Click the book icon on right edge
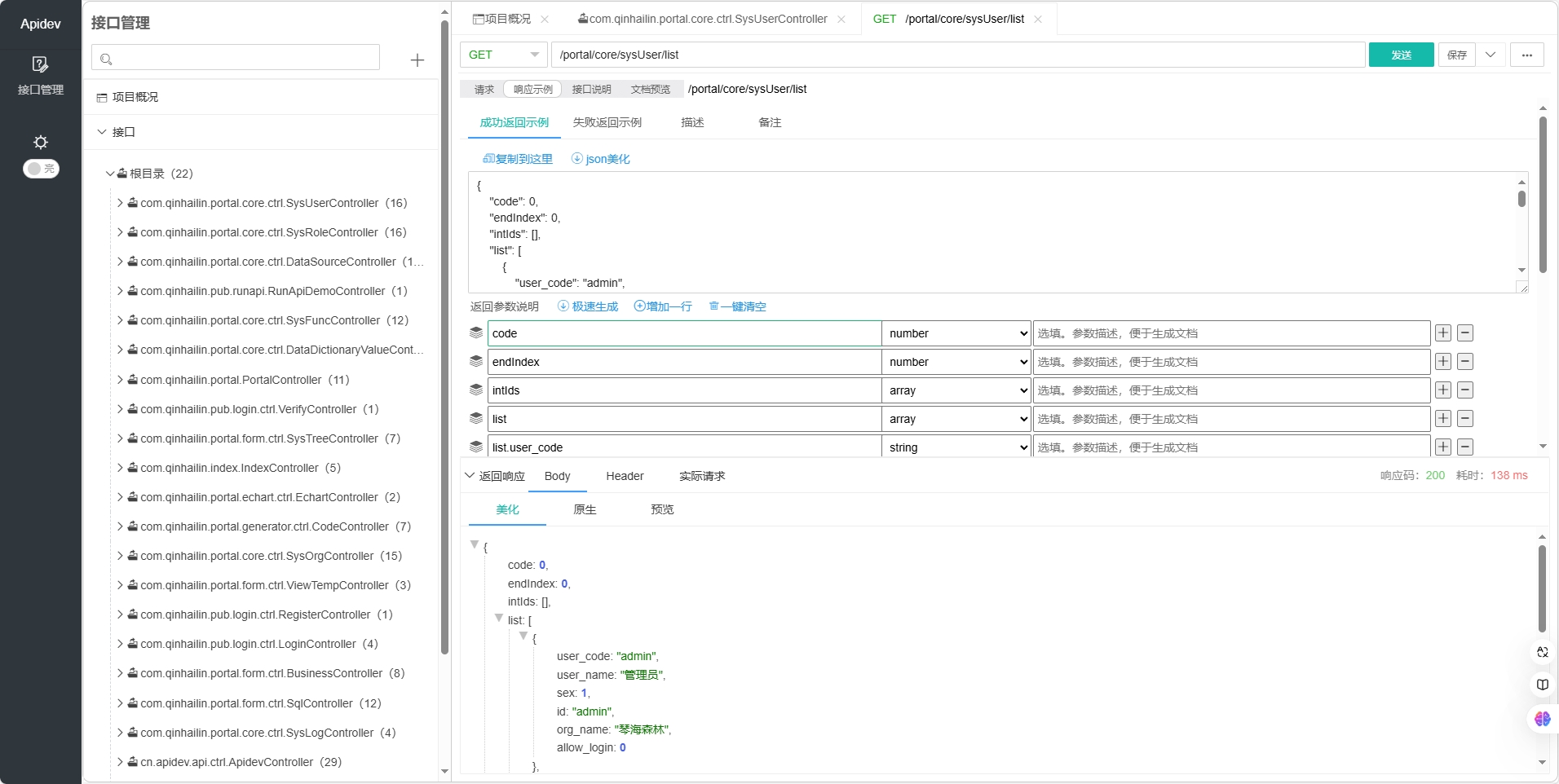The width and height of the screenshot is (1559, 784). tap(1542, 685)
